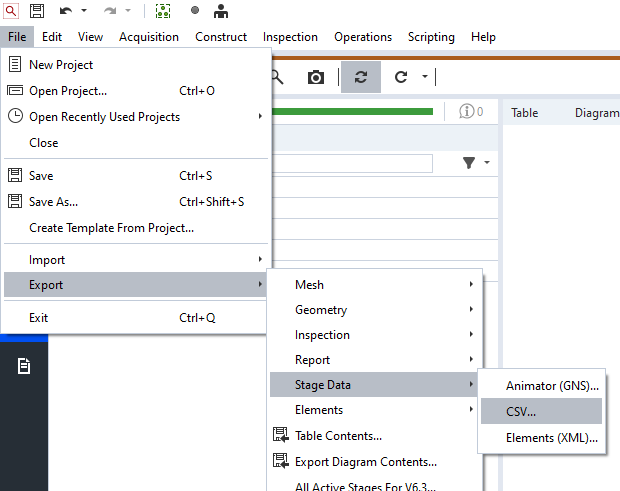Choose Export Diagram Contents... option
The height and width of the screenshot is (491, 620).
(365, 462)
